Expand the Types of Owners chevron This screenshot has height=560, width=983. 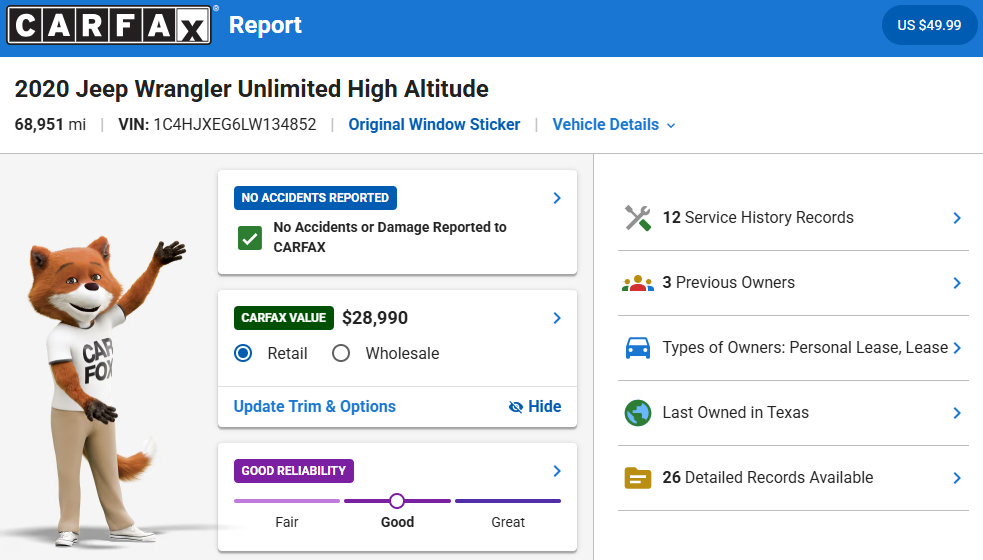[x=957, y=348]
